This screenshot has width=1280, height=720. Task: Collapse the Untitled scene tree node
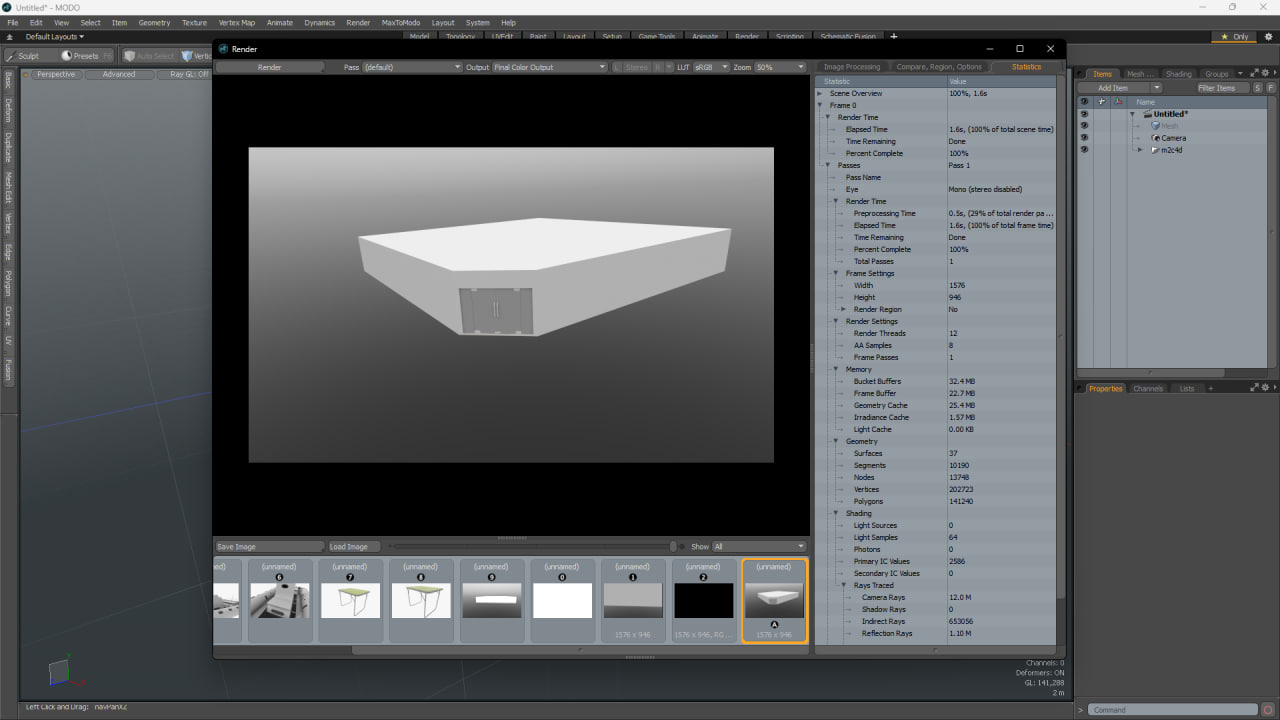[x=1133, y=114]
